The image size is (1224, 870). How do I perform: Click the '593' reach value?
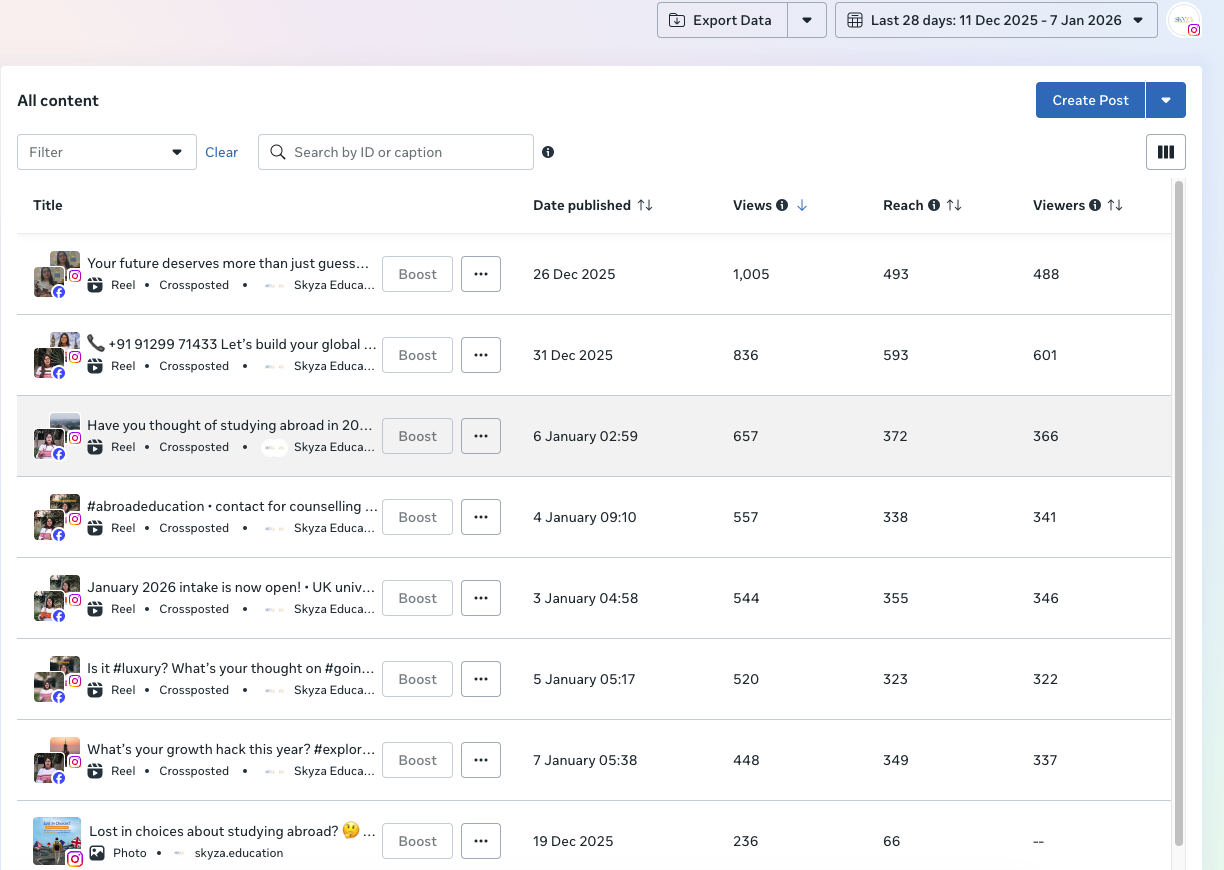(x=896, y=355)
